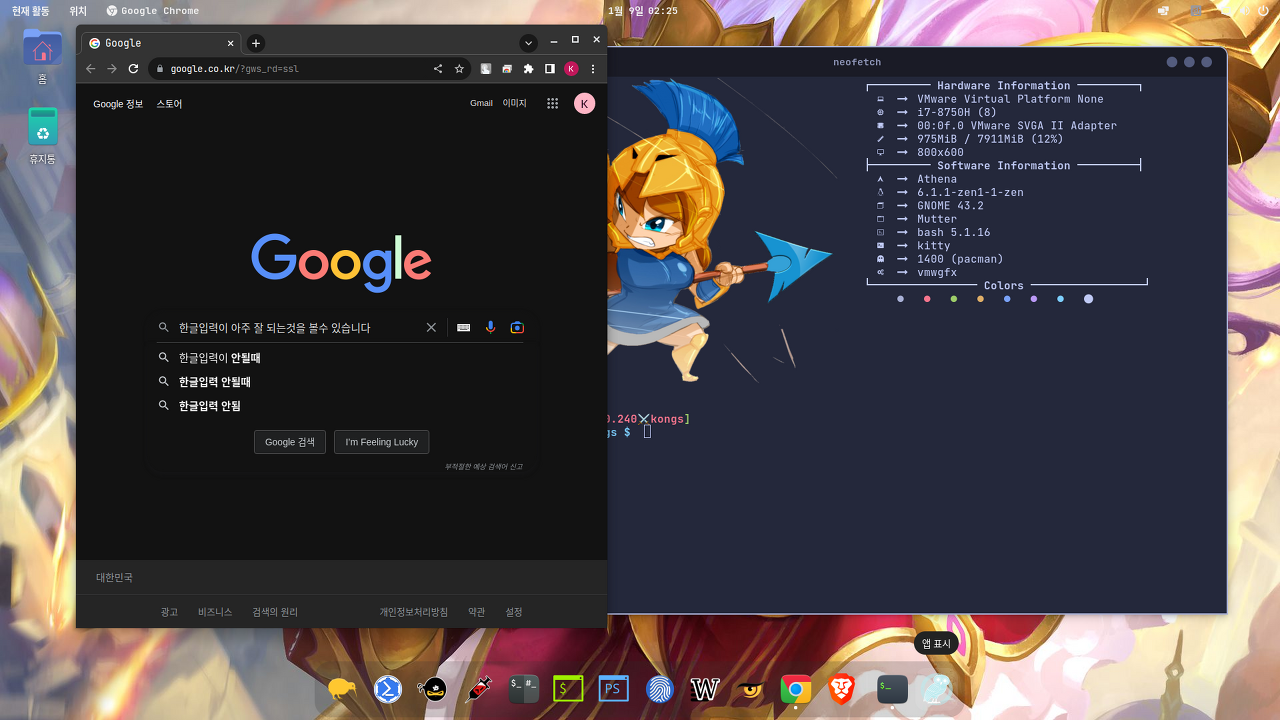Launch the red syringe app in dock
Screen dimensions: 1280x720
pos(479,689)
